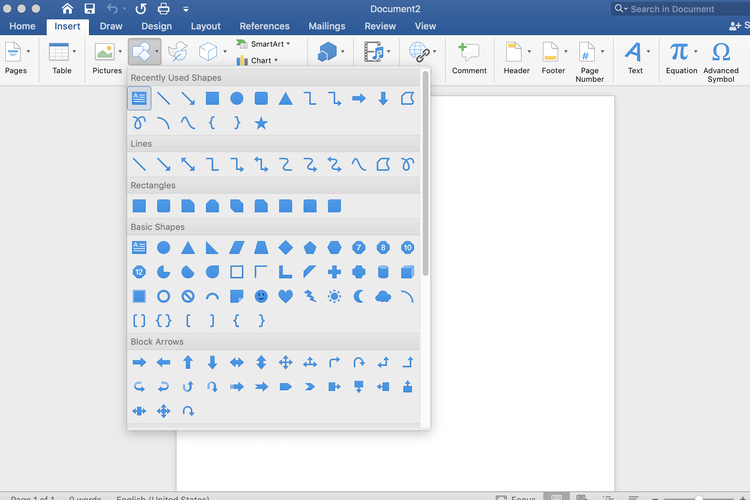Open the Layout tab
Image resolution: width=750 pixels, height=500 pixels.
point(206,26)
